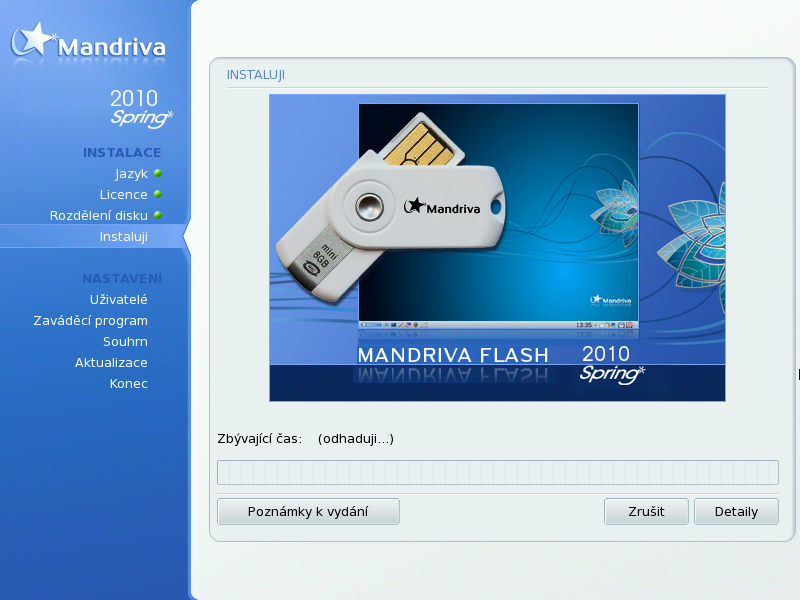Click the Mandriva Flash promotional slide image

pyautogui.click(x=497, y=248)
